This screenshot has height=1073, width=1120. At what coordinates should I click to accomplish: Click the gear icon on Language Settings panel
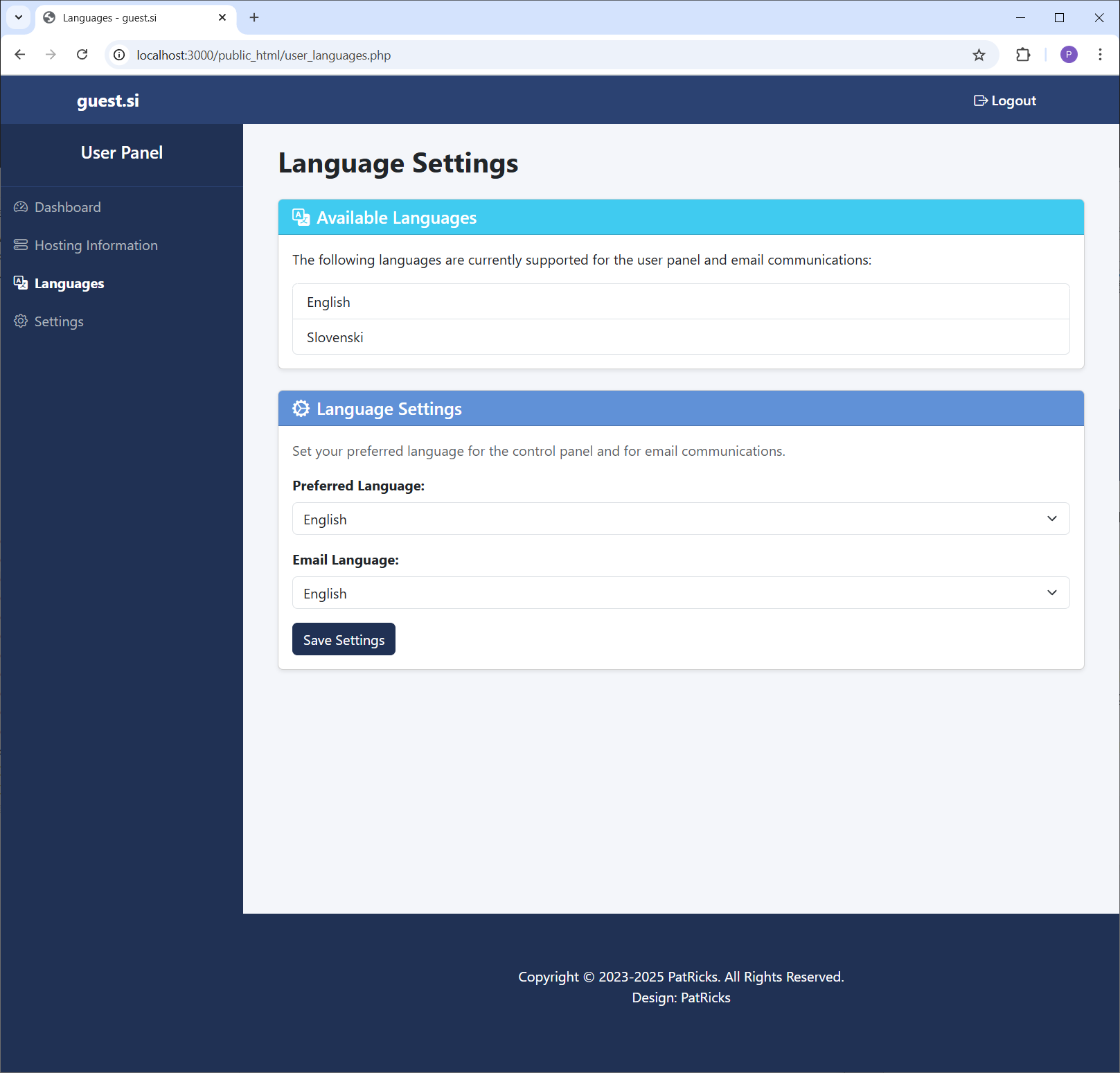(x=301, y=408)
